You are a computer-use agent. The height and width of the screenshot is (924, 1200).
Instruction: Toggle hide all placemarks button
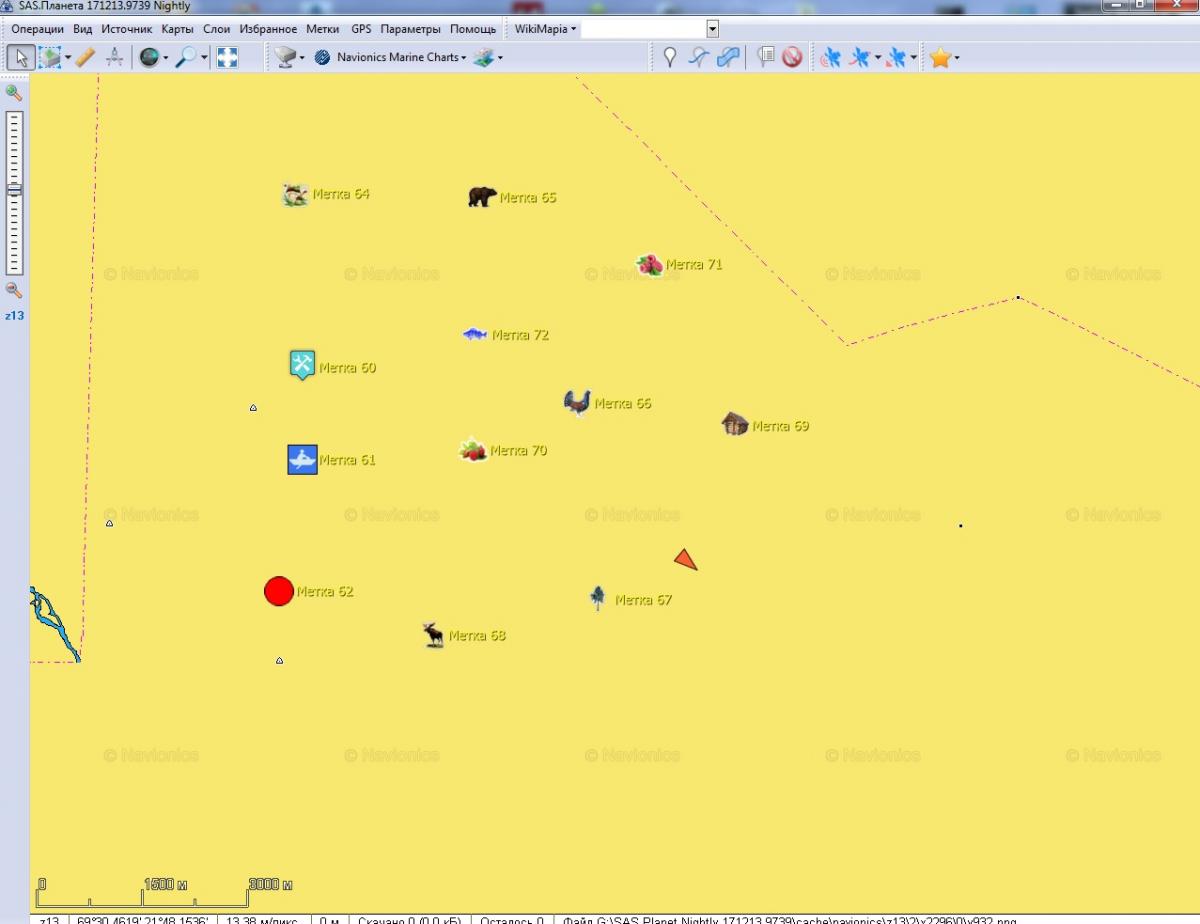792,58
